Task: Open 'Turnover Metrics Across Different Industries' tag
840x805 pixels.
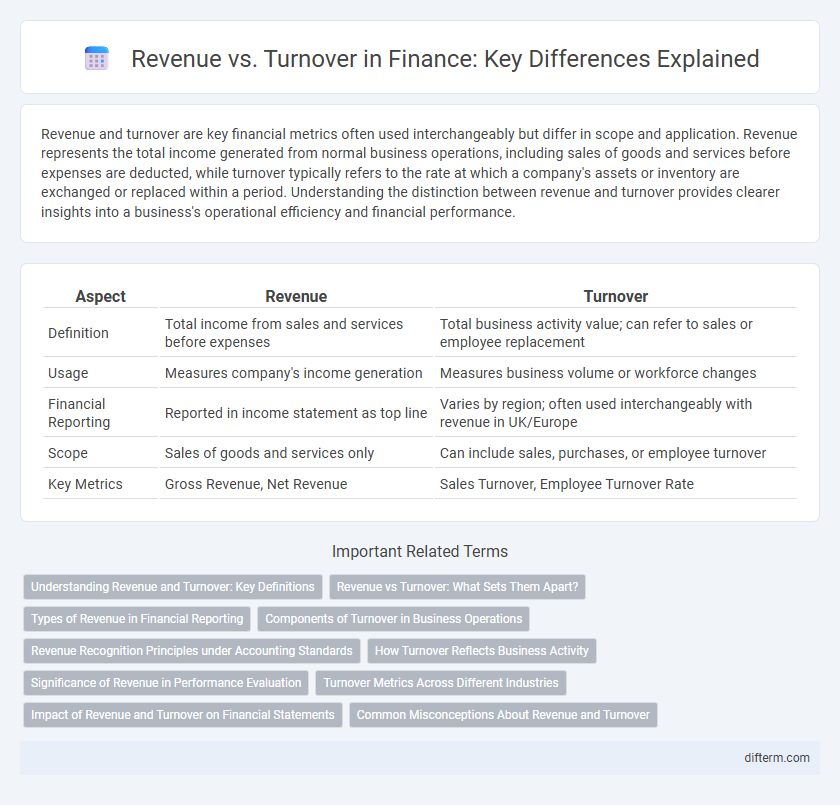Action: (440, 683)
